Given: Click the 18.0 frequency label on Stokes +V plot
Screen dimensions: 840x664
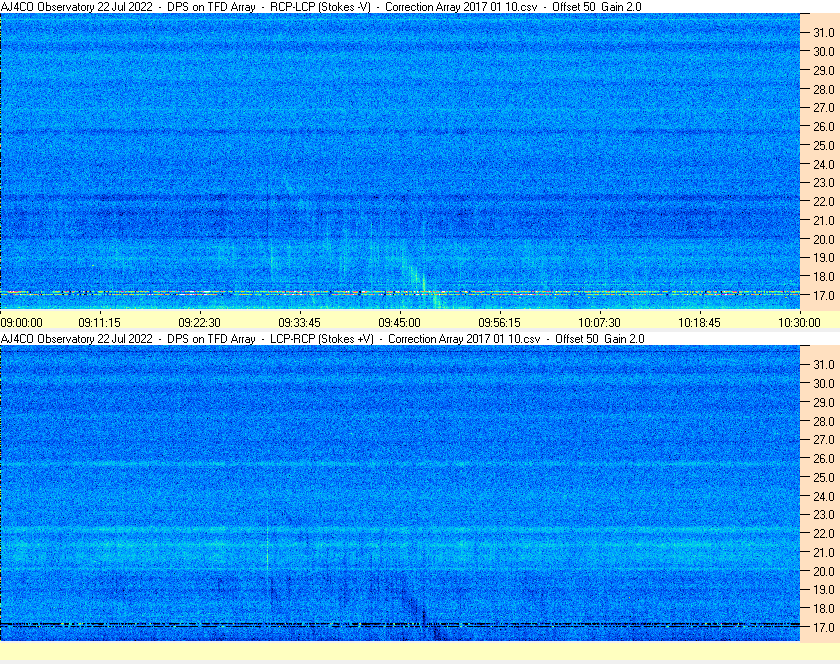Looking at the screenshot, I should [x=824, y=608].
